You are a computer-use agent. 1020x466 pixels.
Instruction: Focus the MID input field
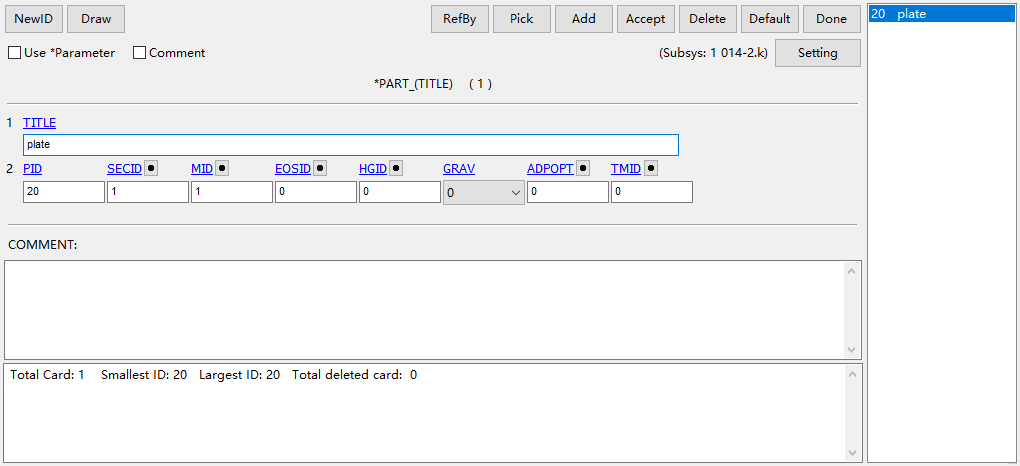(x=232, y=192)
